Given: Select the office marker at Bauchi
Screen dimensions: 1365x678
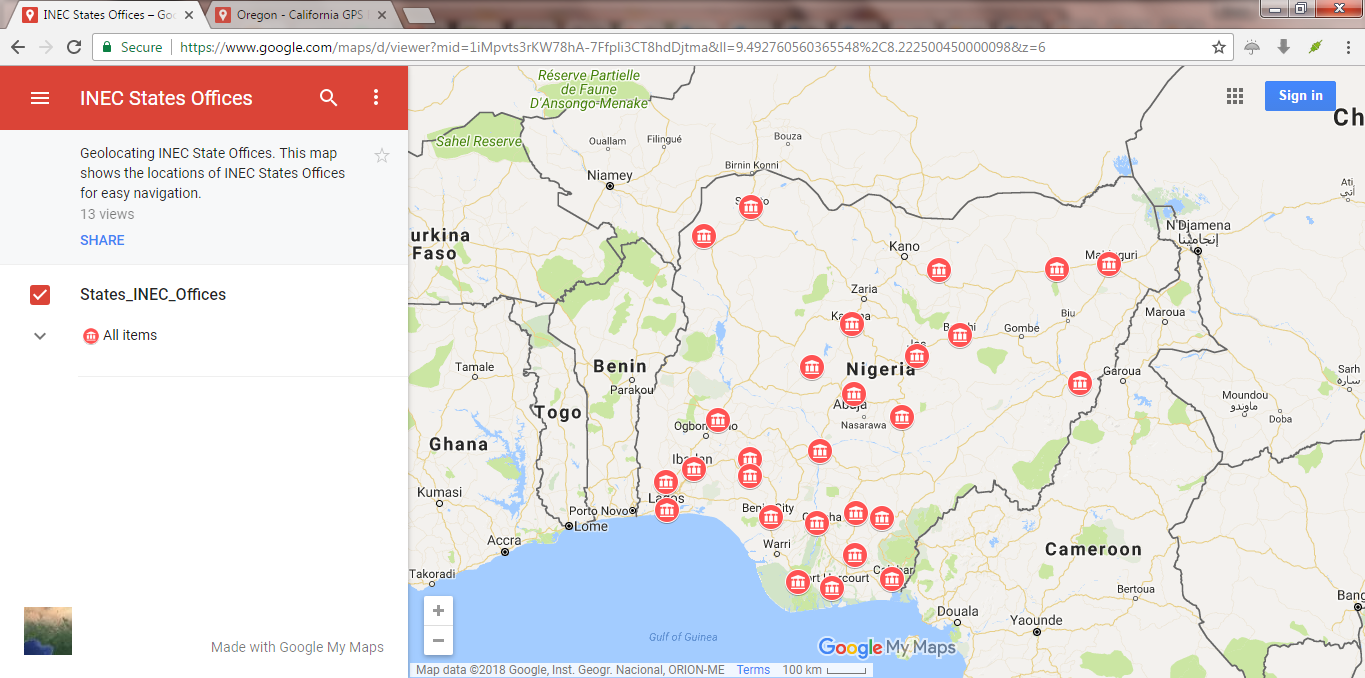Looking at the screenshot, I should click(960, 335).
